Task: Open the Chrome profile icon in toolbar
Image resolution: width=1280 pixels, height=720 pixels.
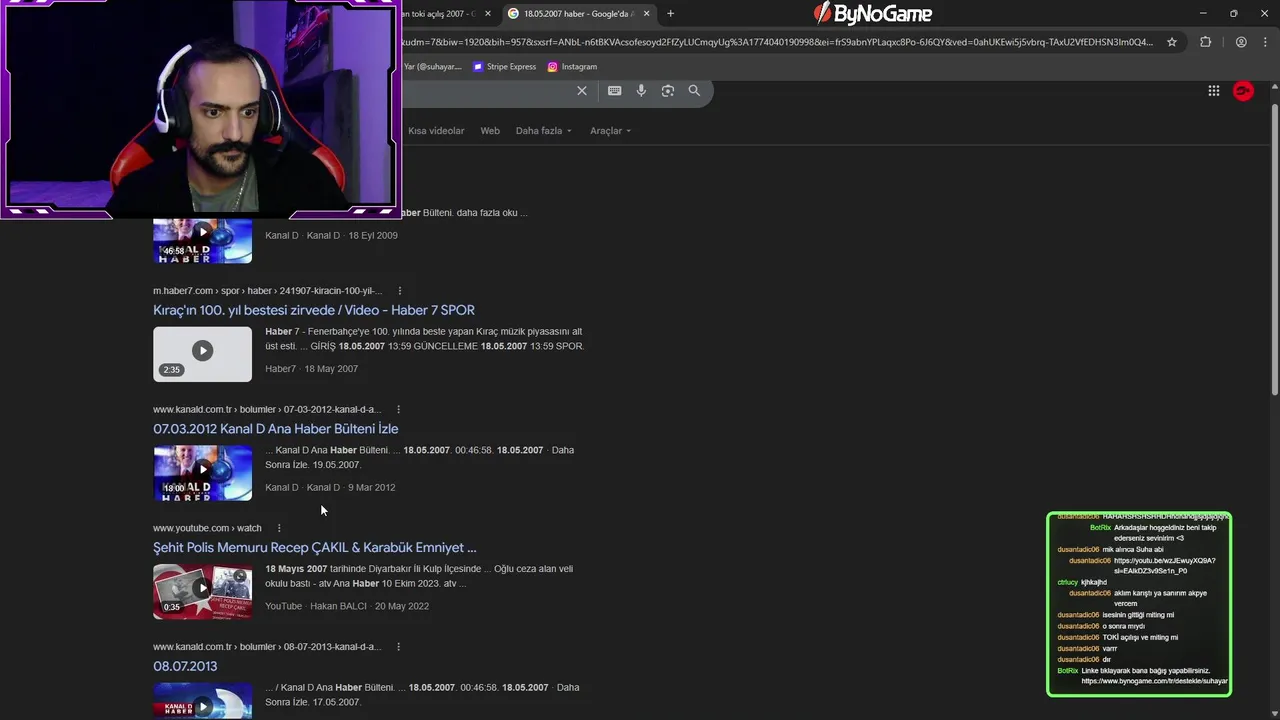Action: 1241,42
